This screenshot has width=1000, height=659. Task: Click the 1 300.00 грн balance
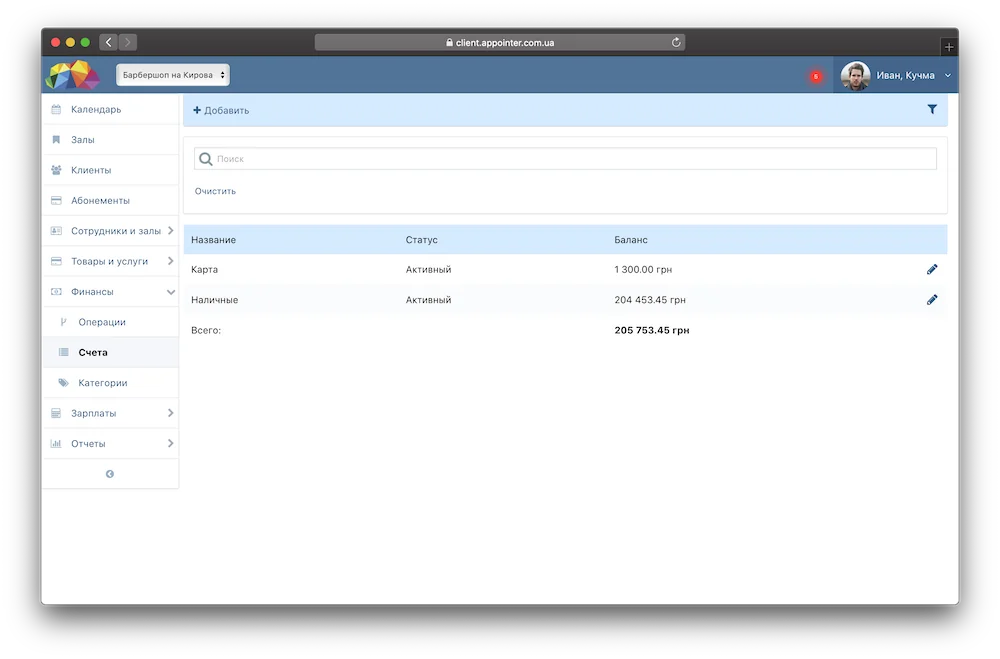643,269
